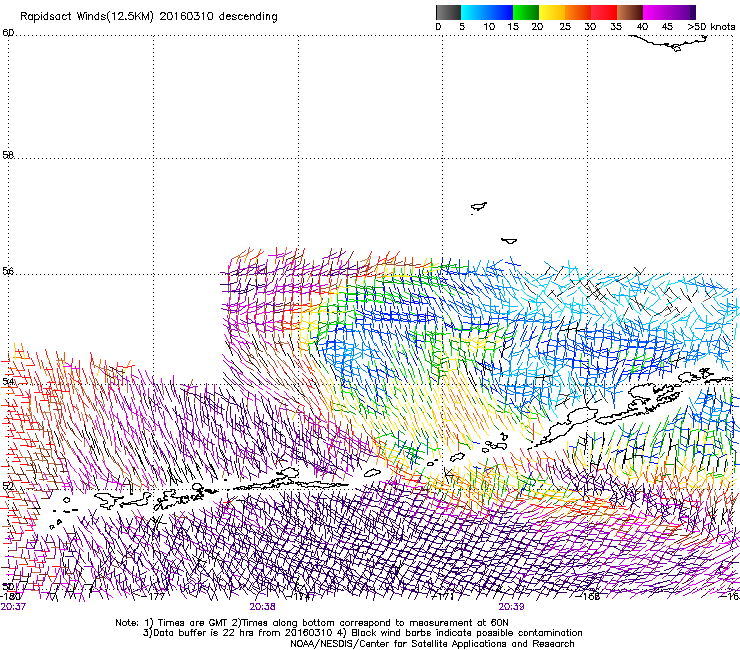
Task: Click the note line 'Data buffer is 22 hrs'
Action: coord(204,633)
